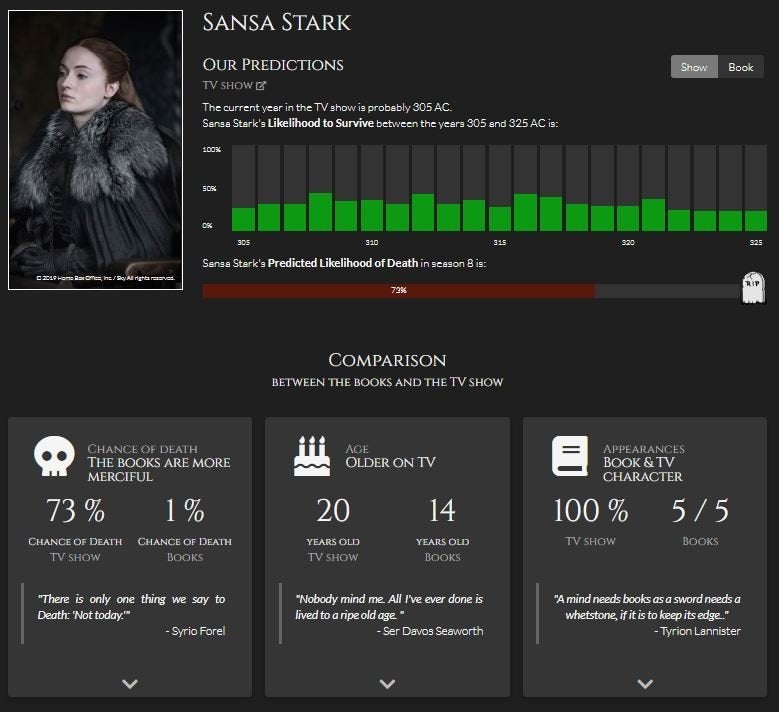Click 'Predicted Likelihood of Death' bold text
This screenshot has width=779, height=712.
click(343, 263)
